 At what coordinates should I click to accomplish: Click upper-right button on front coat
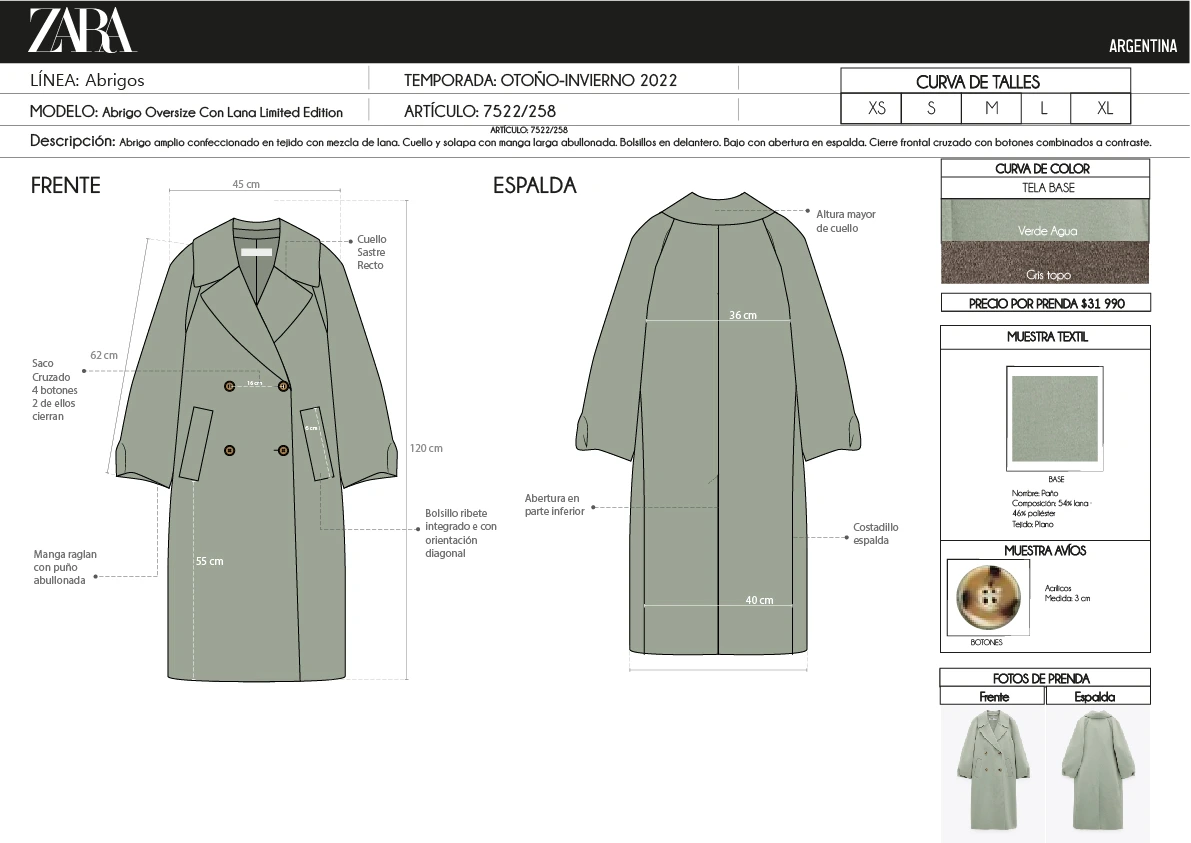283,387
